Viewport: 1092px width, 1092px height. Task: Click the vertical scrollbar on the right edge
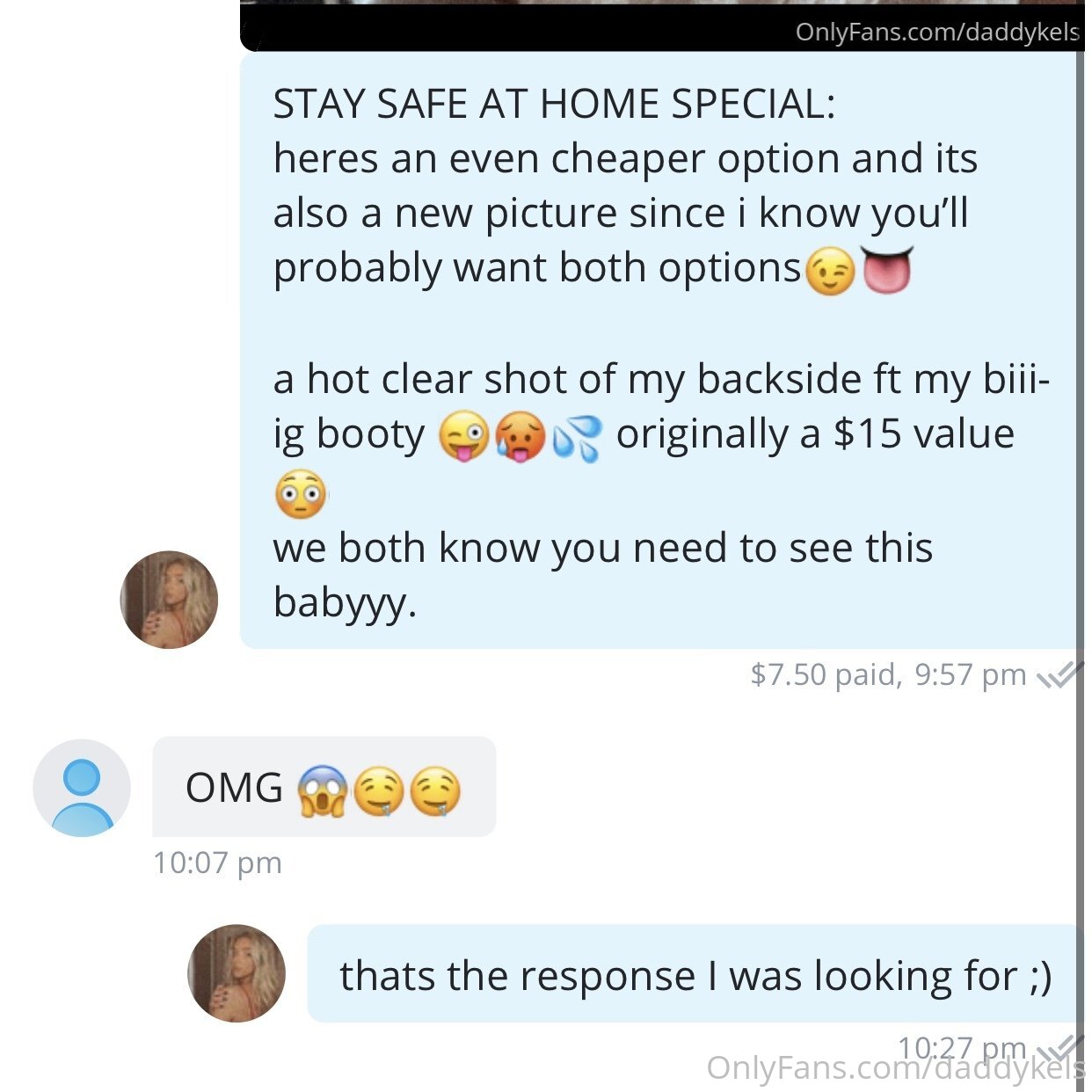[x=1080, y=545]
